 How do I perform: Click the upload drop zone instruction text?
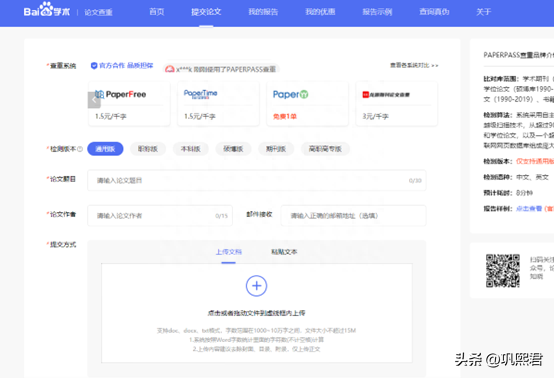point(257,313)
